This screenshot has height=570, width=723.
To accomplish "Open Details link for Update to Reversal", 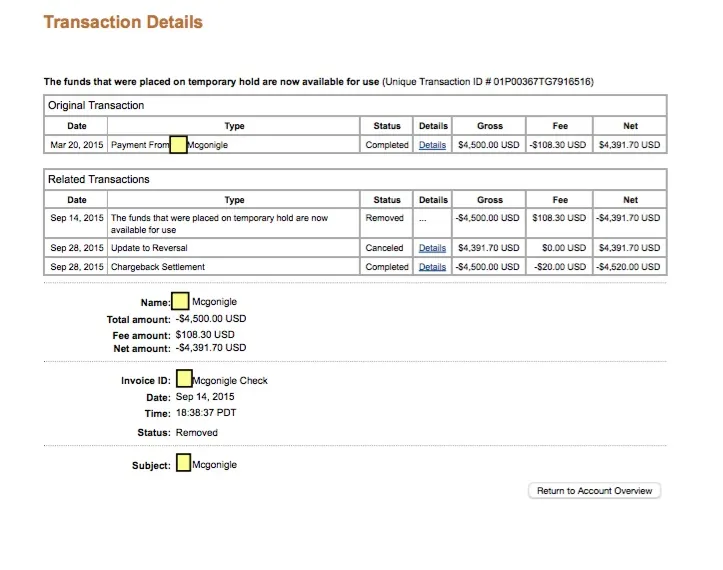I will [x=432, y=248].
